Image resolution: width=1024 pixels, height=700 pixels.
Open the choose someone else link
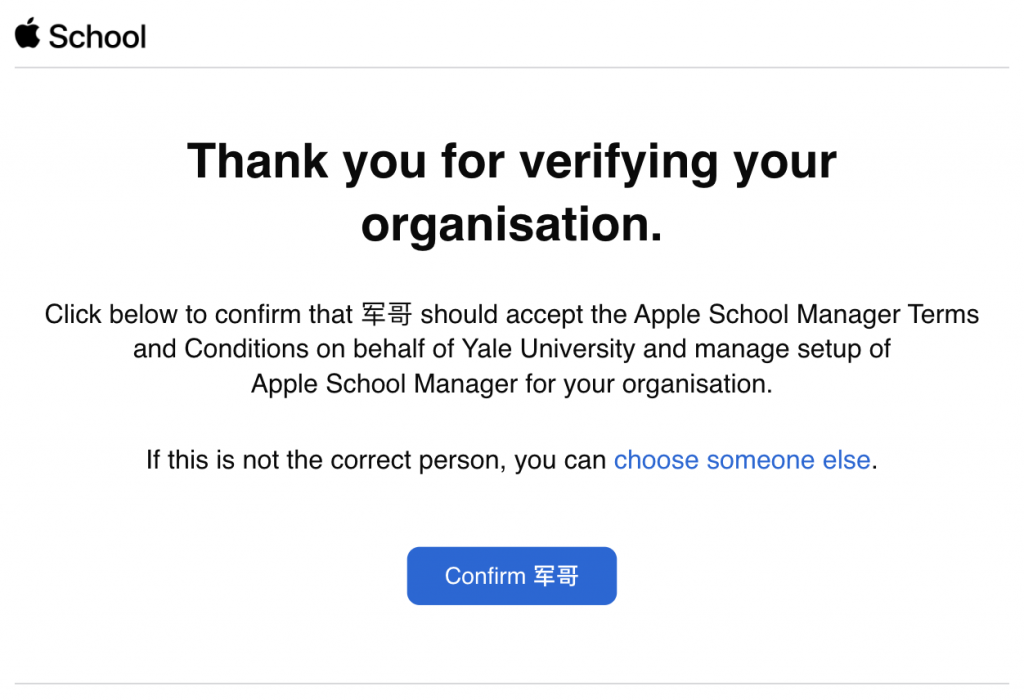741,461
